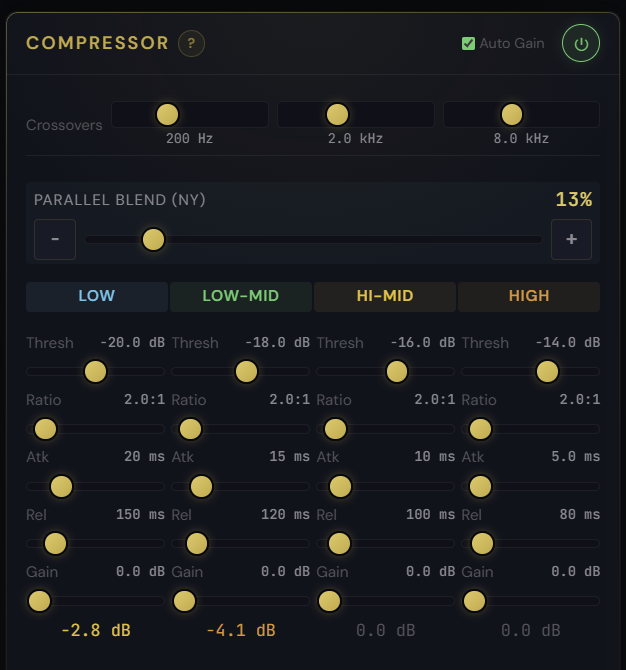Image resolution: width=626 pixels, height=670 pixels.
Task: Click the HIGH band Ratio slider
Action: click(x=531, y=429)
